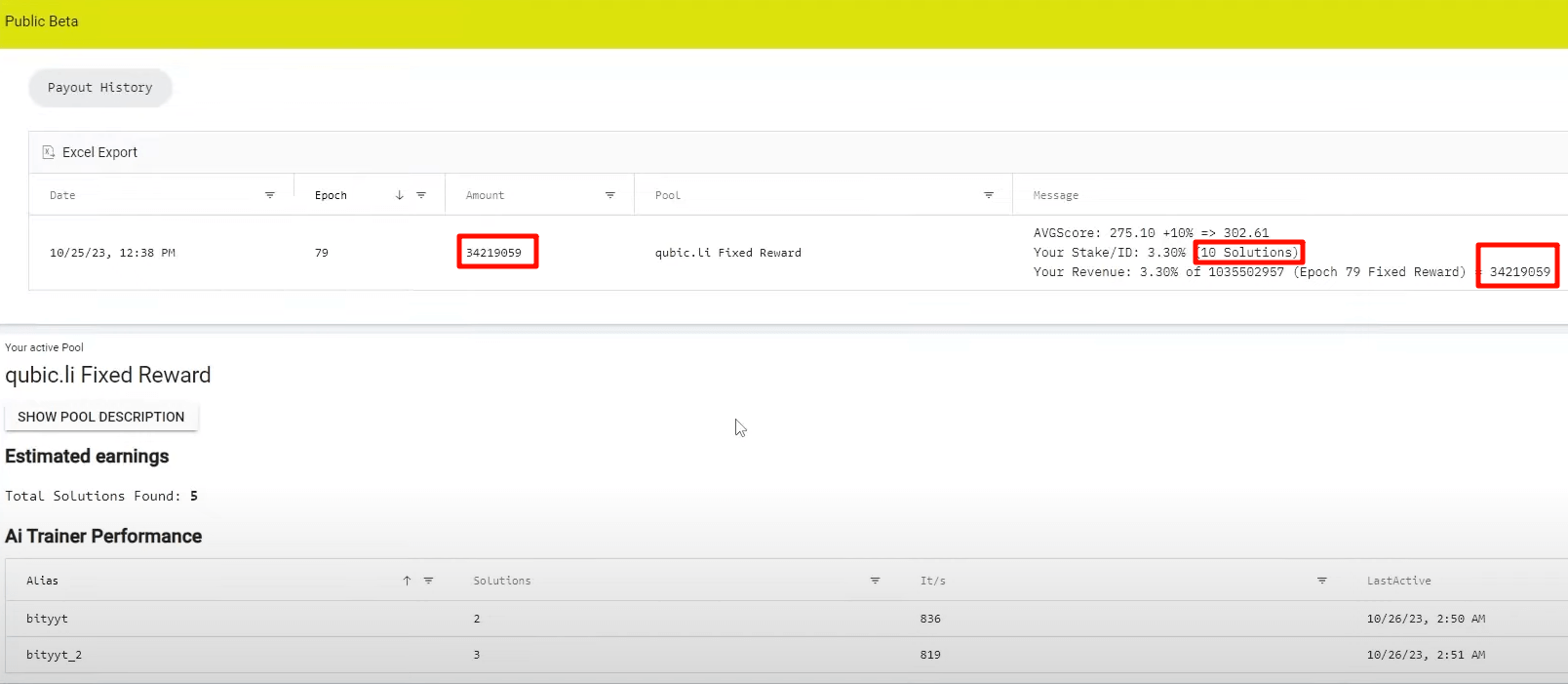Screen dimensions: 1568x684
Task: Toggle the Epoch descending sort arrow
Action: click(x=400, y=195)
